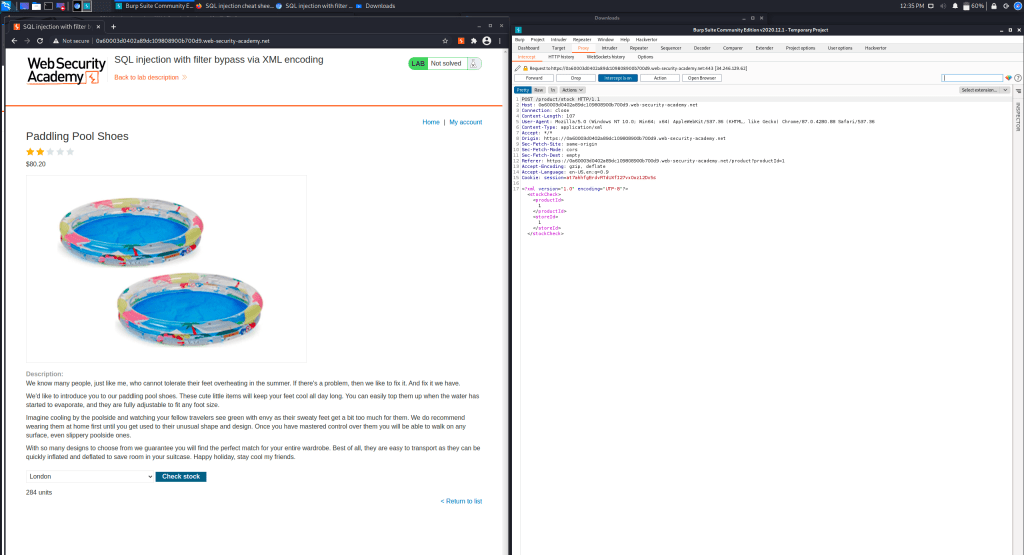
Task: Open the browser extensions puzzle icon
Action: click(x=473, y=41)
